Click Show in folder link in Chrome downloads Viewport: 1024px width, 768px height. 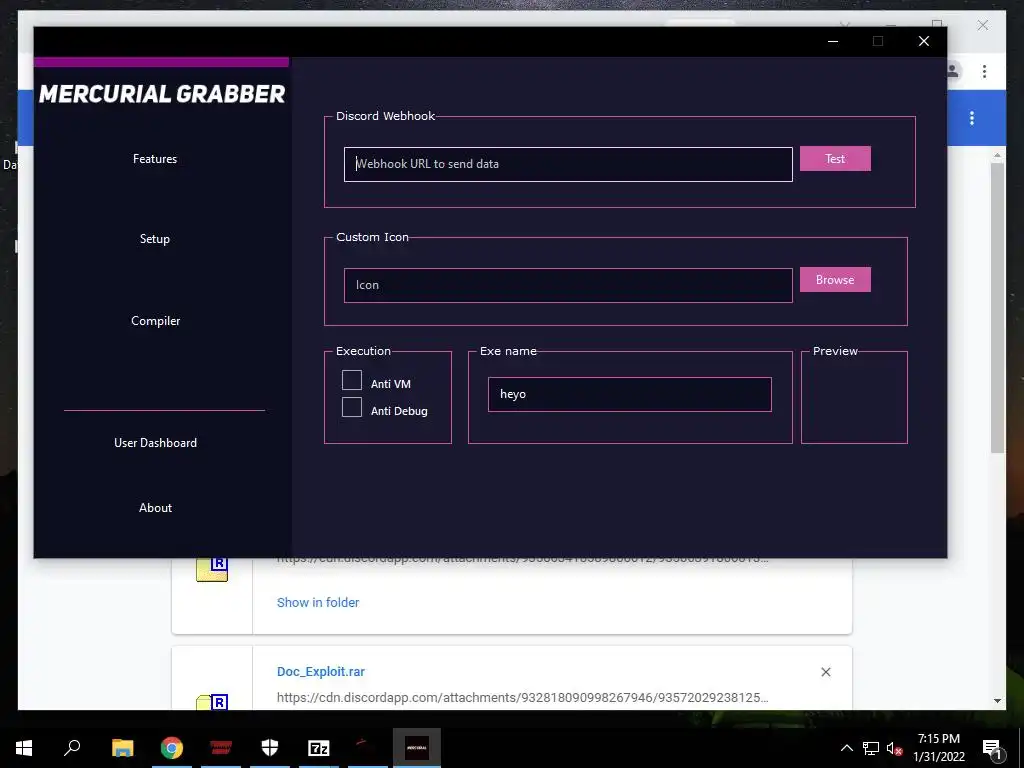pos(318,603)
